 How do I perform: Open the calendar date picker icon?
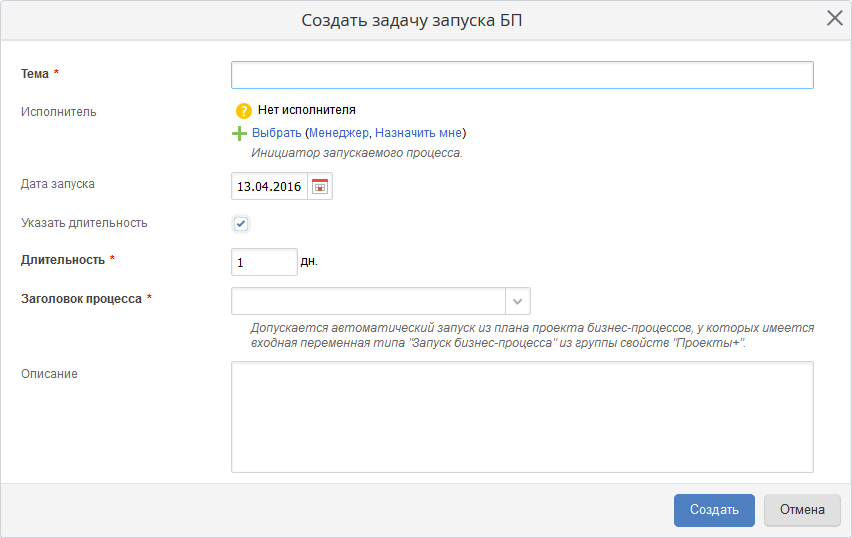coord(320,186)
